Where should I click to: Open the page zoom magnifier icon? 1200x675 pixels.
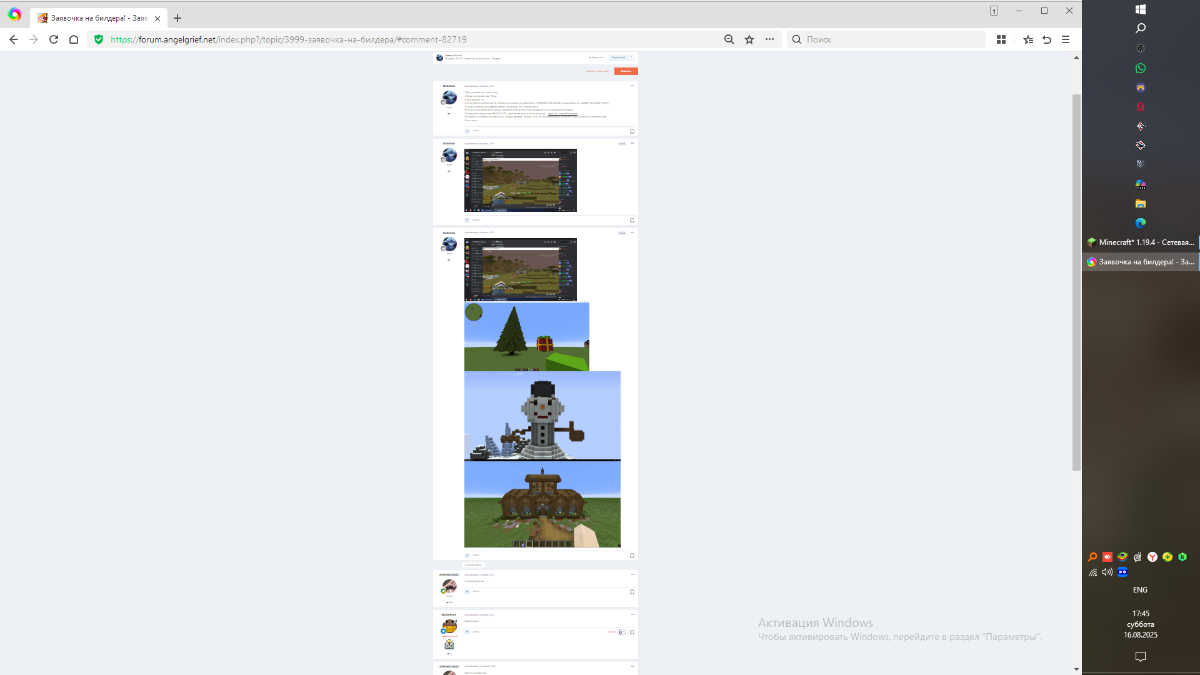pos(729,39)
